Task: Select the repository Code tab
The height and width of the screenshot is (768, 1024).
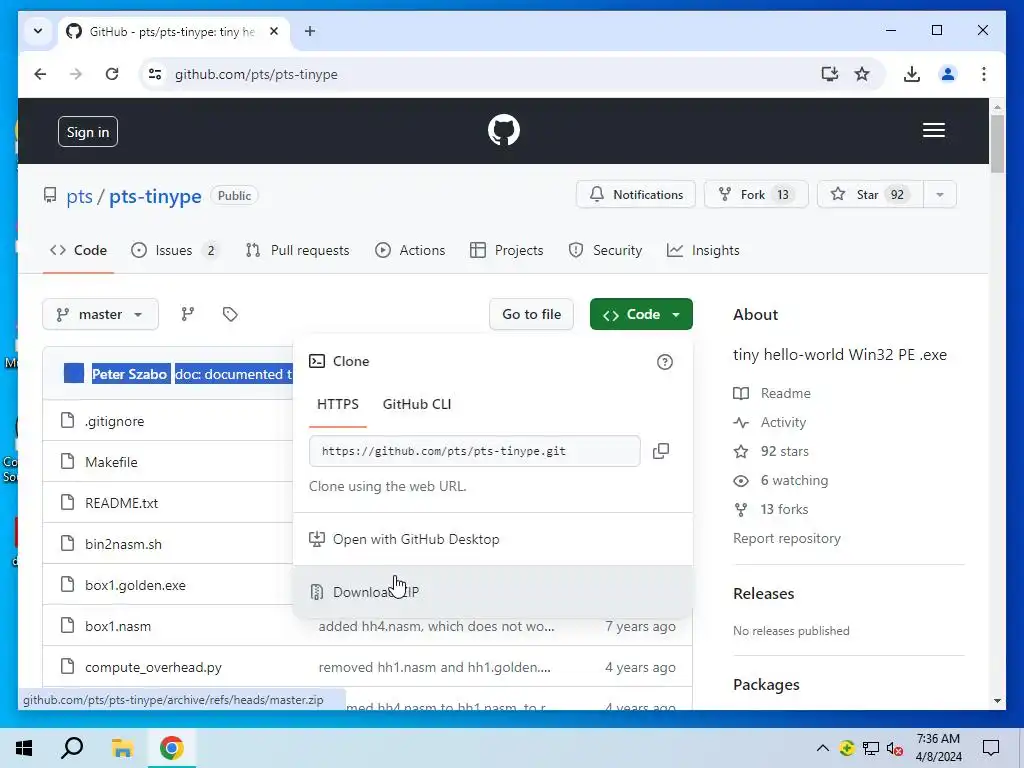Action: tap(78, 250)
